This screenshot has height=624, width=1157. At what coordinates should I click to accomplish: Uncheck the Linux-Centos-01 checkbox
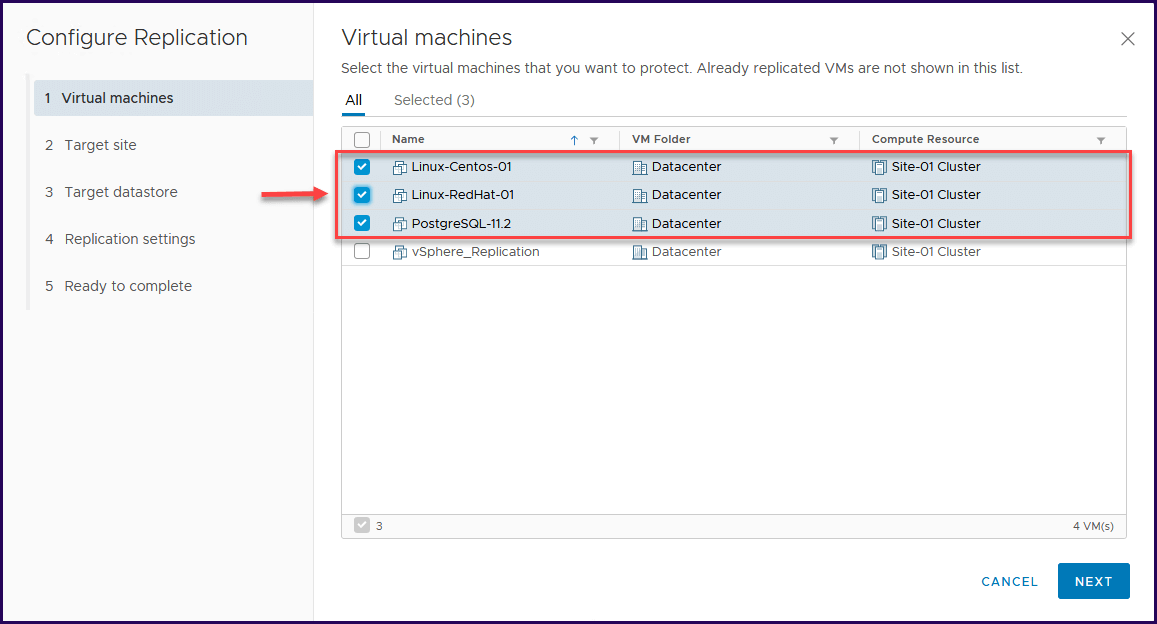point(362,167)
